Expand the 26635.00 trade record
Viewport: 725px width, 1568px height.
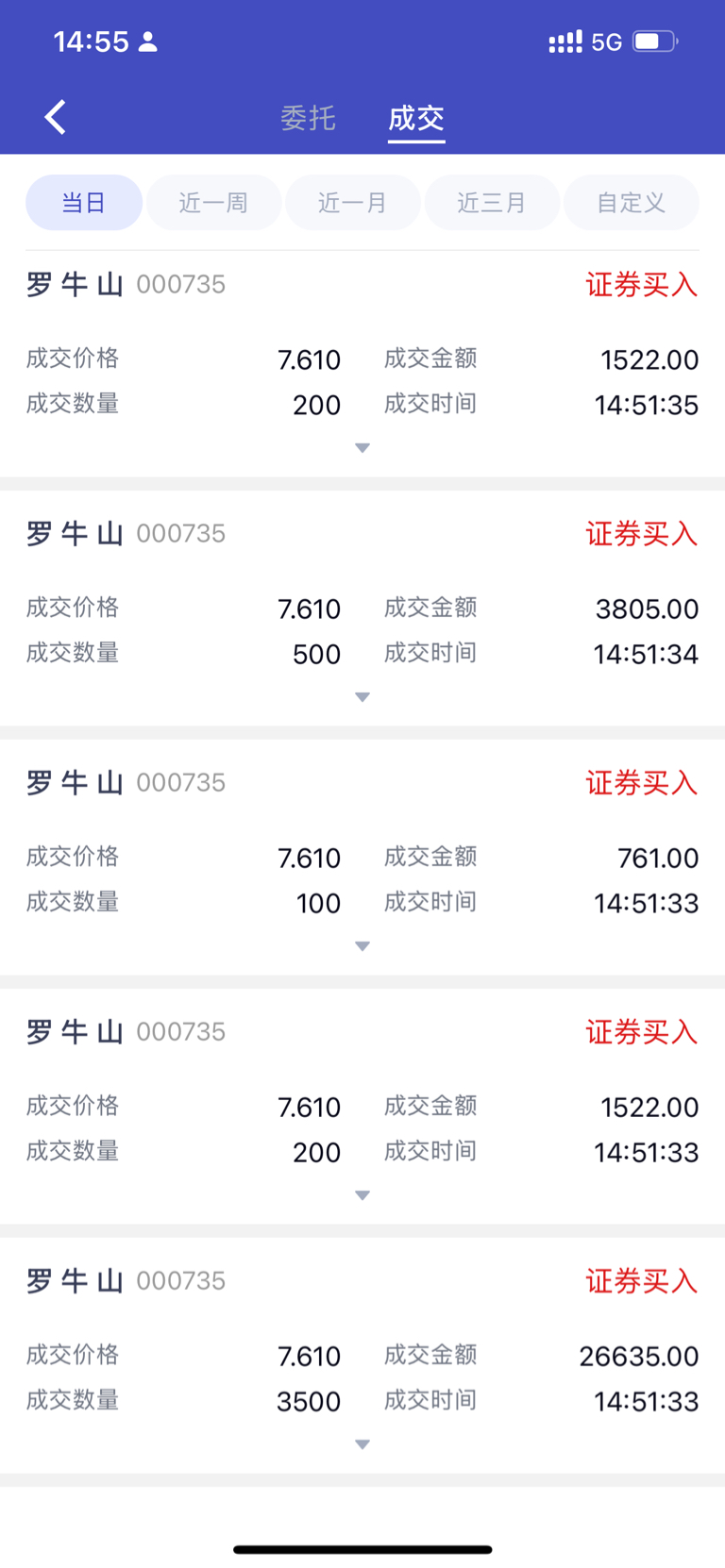point(362,1444)
